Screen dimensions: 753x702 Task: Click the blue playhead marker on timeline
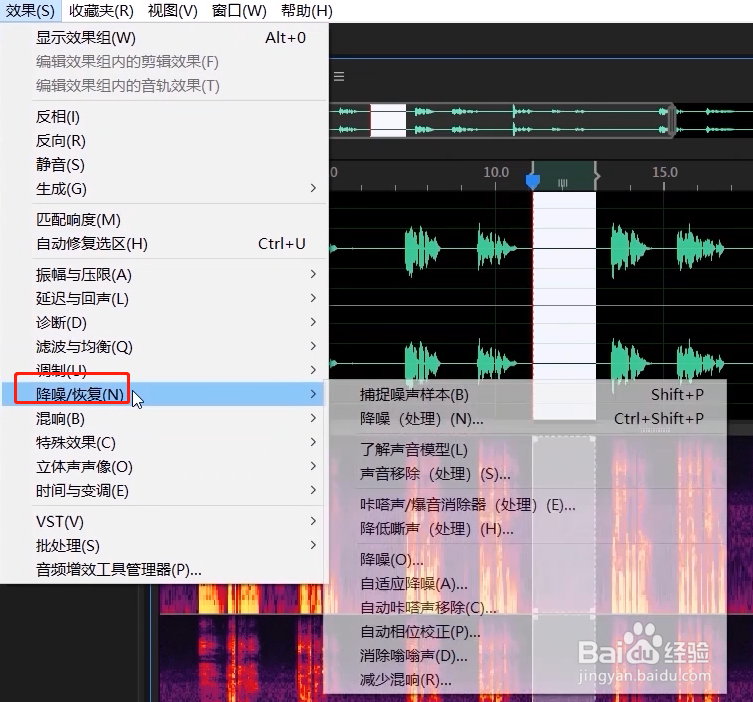click(533, 182)
